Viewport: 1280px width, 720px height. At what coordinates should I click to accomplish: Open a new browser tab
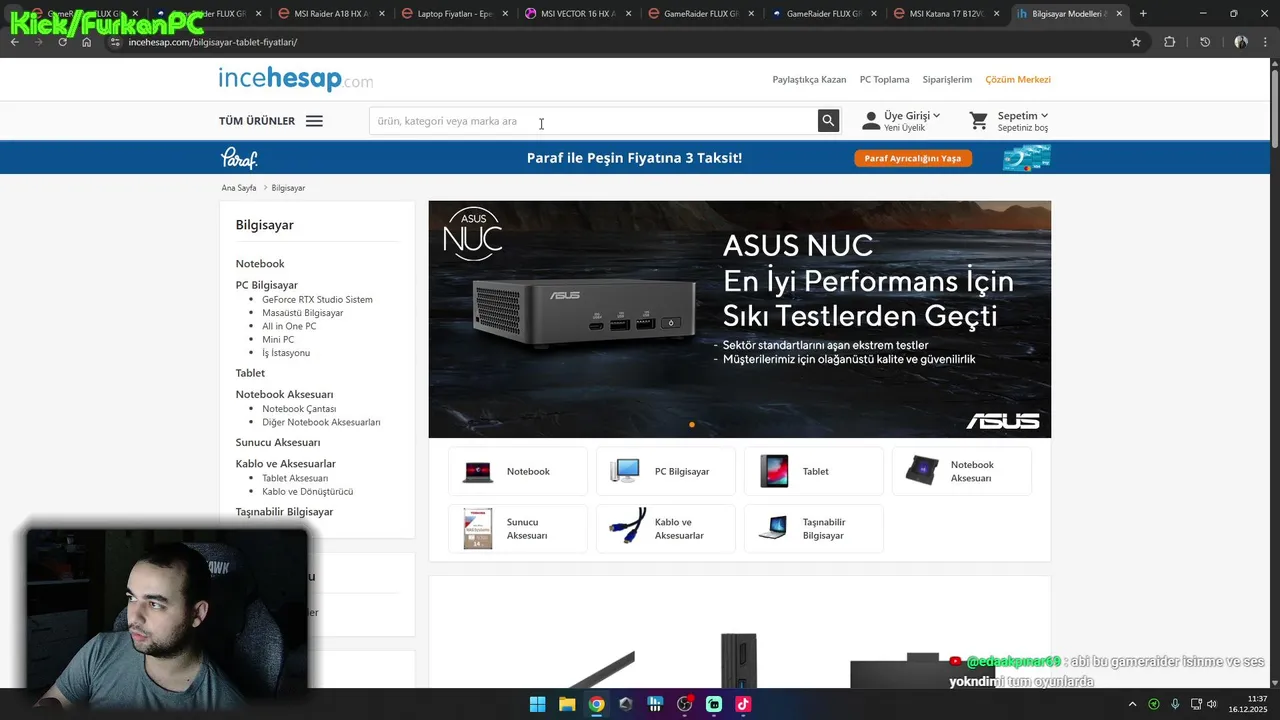pyautogui.click(x=1143, y=14)
